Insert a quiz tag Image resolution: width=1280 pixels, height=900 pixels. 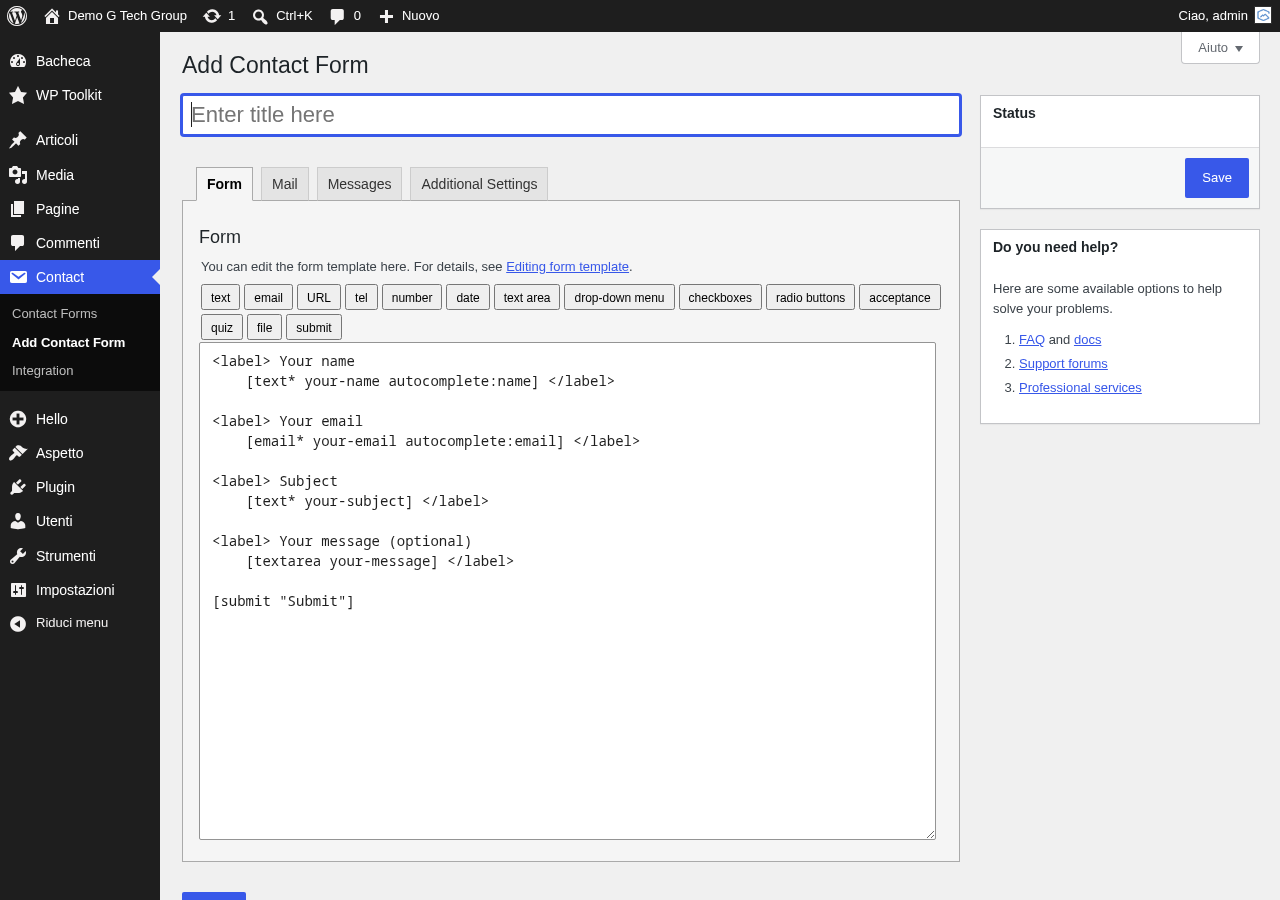click(222, 327)
